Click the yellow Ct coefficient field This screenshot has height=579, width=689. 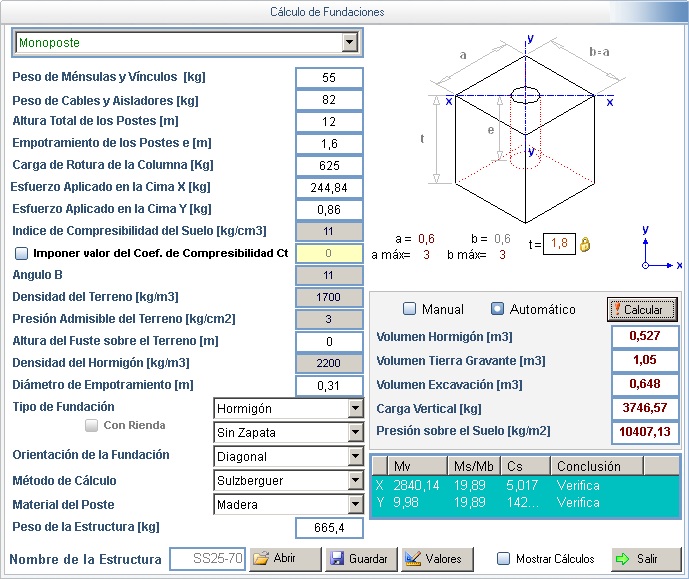pyautogui.click(x=329, y=253)
